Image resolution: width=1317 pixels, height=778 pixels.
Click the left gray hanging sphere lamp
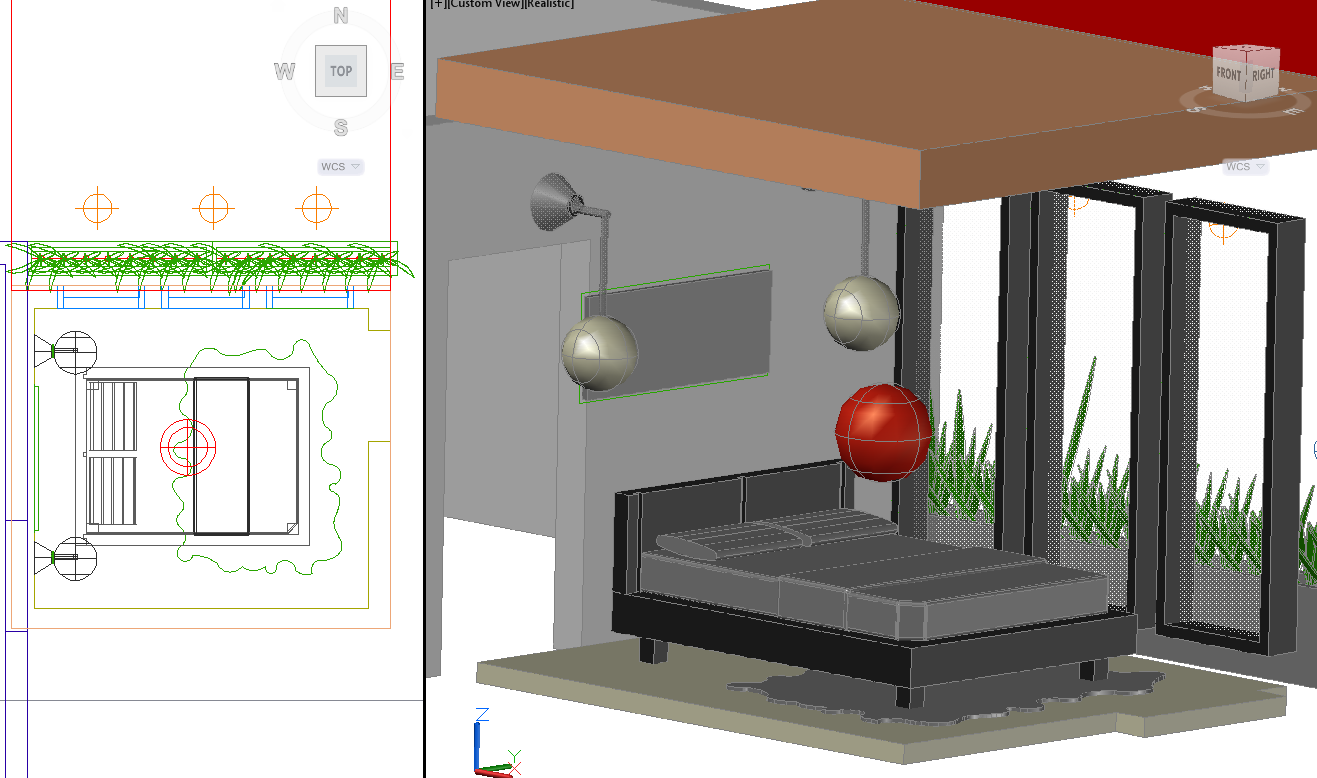599,353
